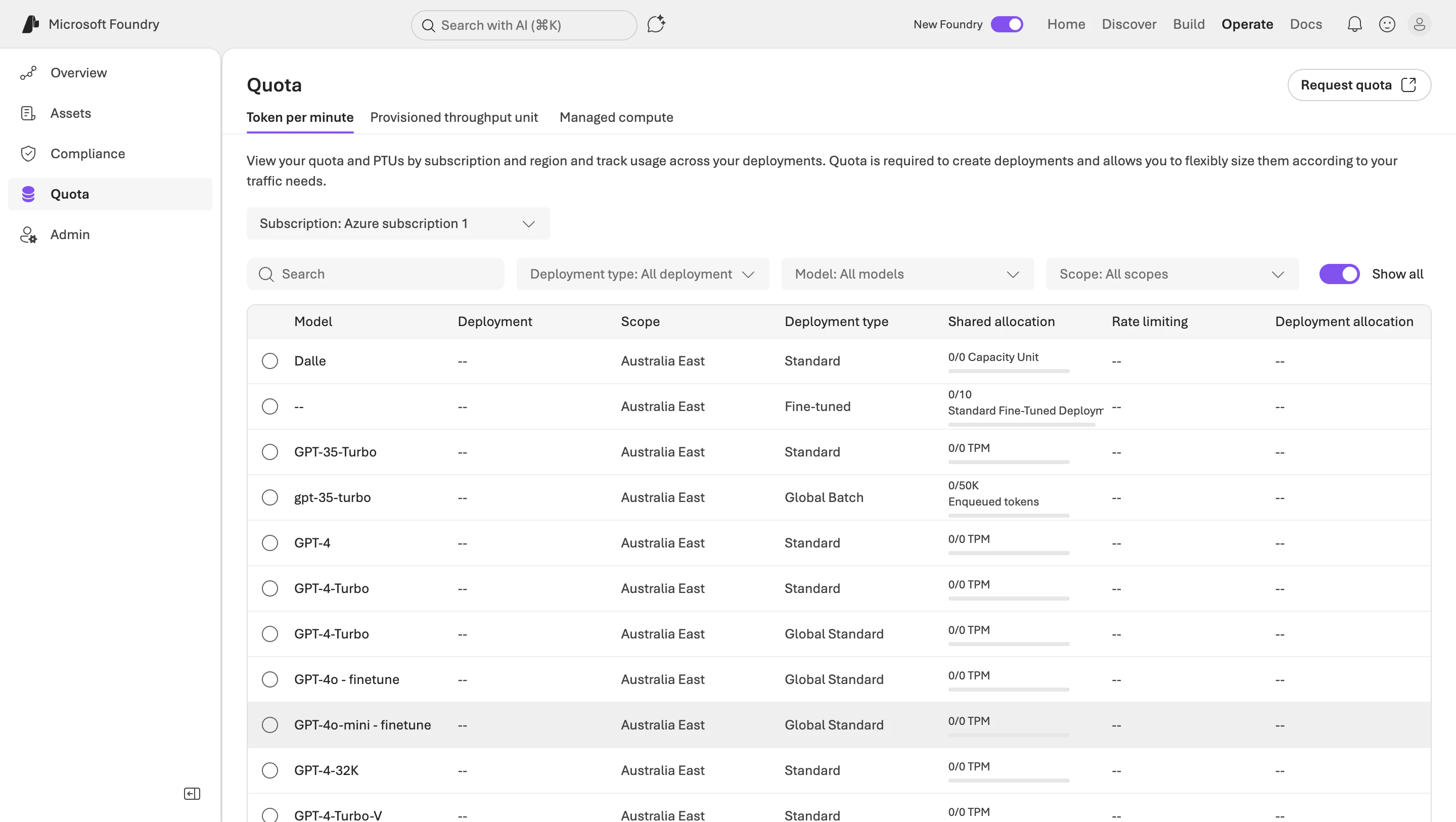Click the Admin user-gear icon
Screen dimensions: 1456x822
pos(28,235)
